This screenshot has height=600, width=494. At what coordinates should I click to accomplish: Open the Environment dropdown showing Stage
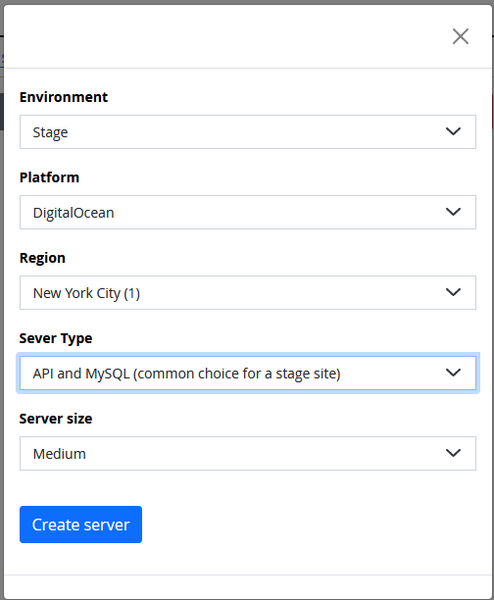(x=248, y=132)
